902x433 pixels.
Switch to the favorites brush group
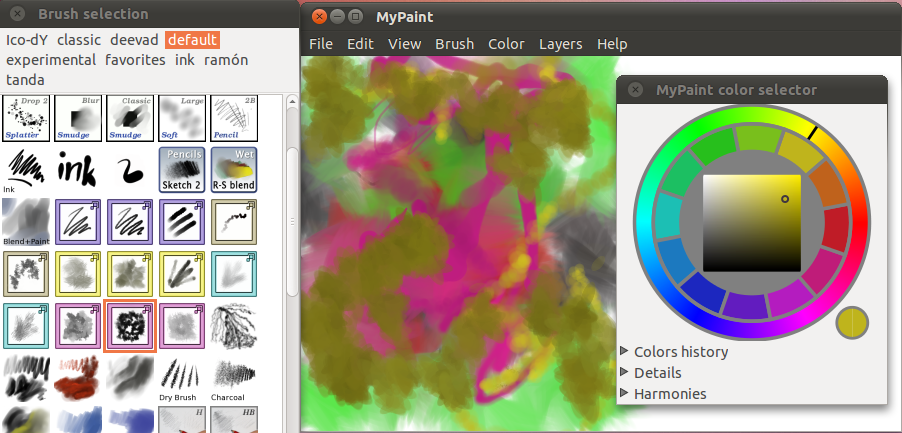135,60
